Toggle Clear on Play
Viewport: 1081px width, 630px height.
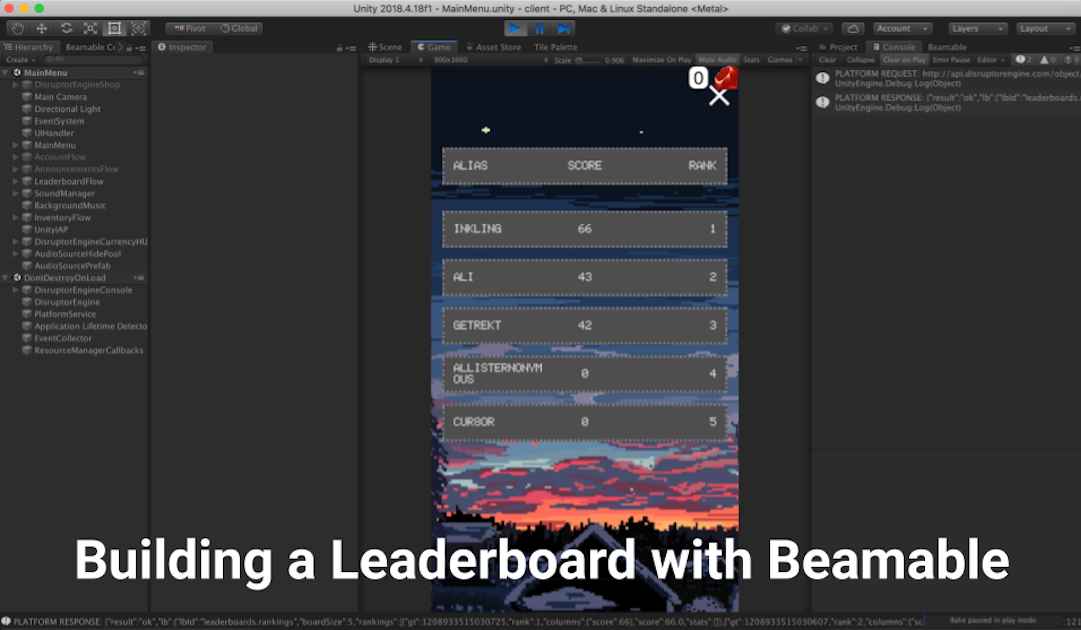coord(904,60)
